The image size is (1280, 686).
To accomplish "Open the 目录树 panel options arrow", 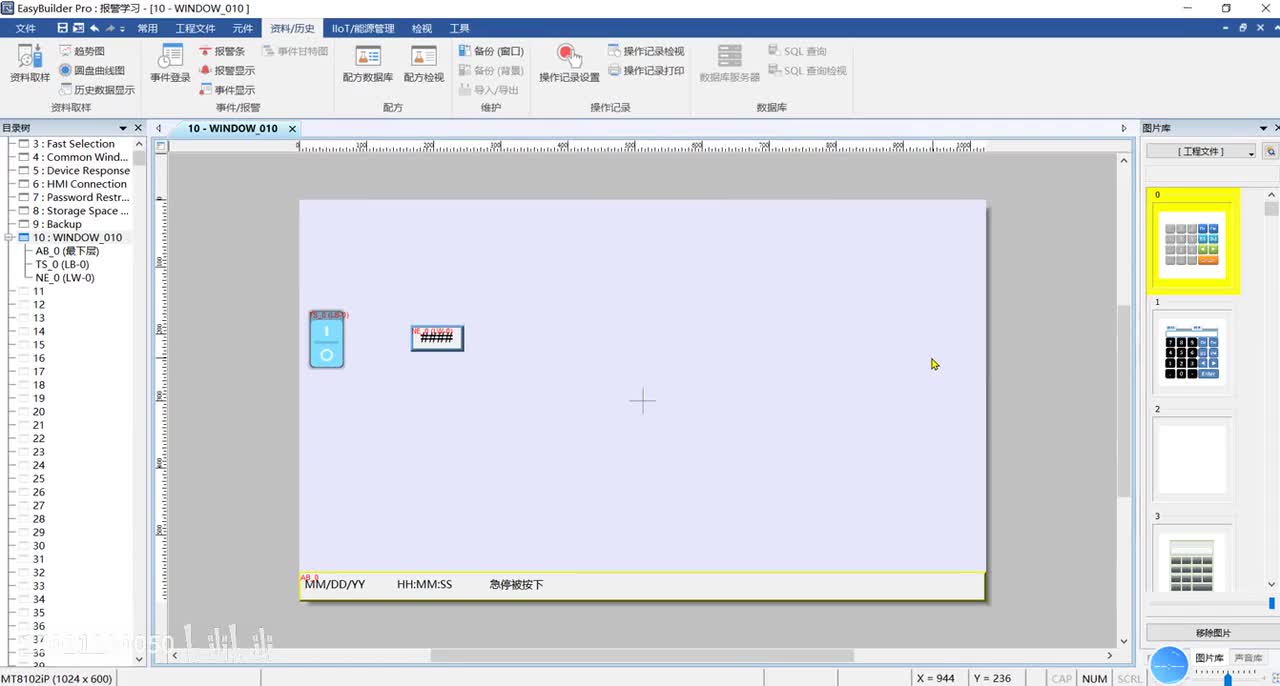I will [124, 128].
